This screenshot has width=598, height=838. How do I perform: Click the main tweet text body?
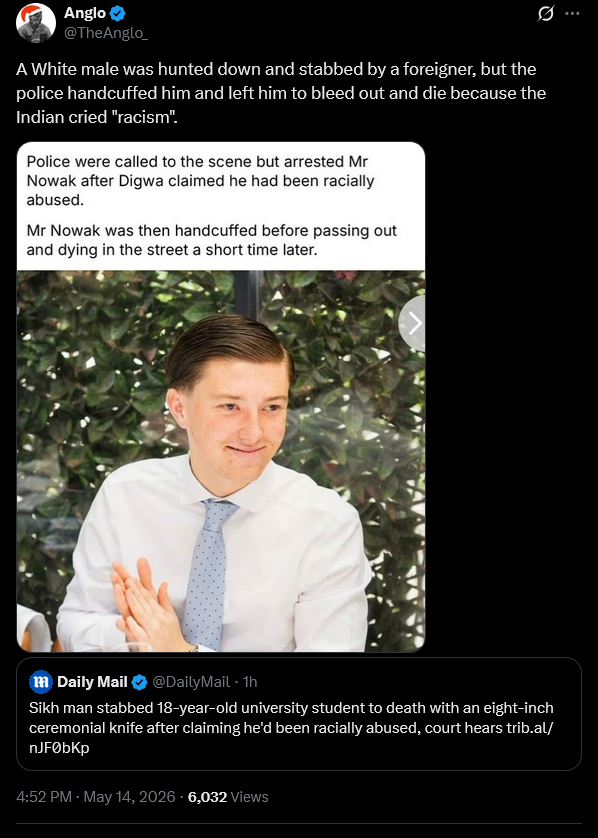click(x=281, y=93)
